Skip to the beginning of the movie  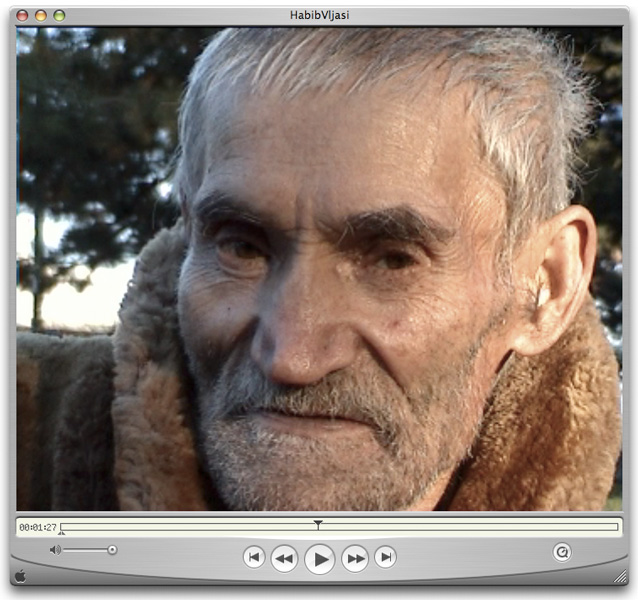click(x=254, y=557)
